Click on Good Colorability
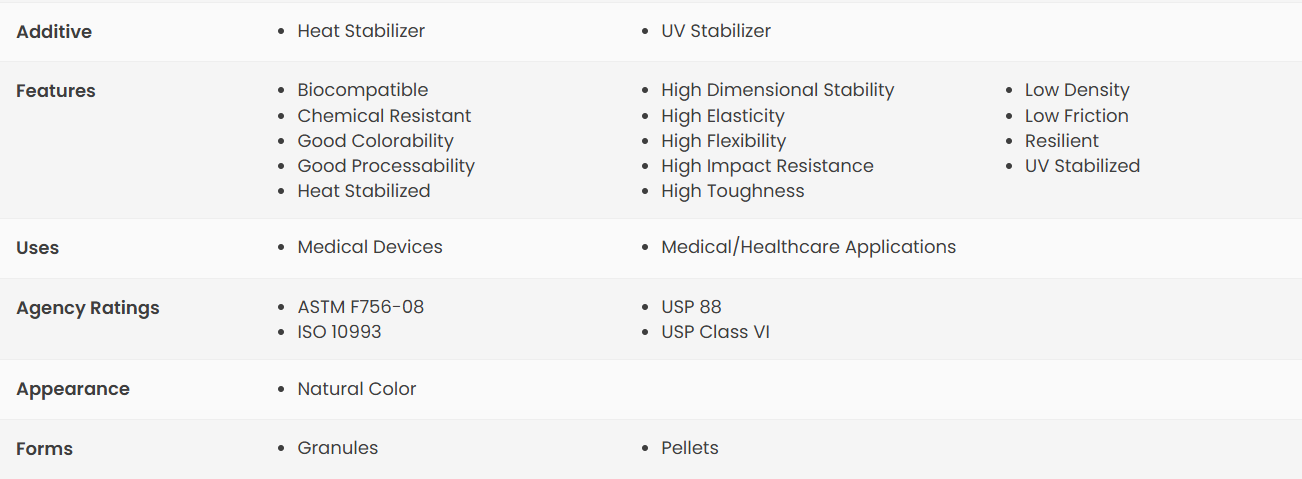Viewport: 1302px width, 479px height. 375,141
